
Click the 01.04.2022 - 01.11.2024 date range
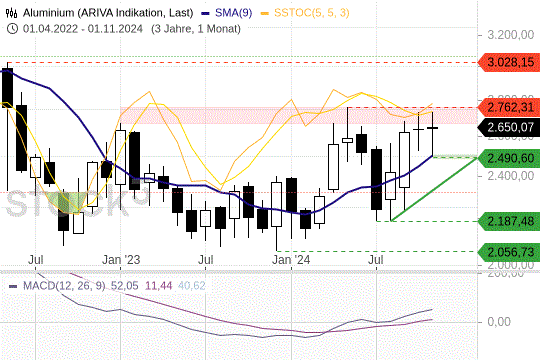click(x=83, y=29)
